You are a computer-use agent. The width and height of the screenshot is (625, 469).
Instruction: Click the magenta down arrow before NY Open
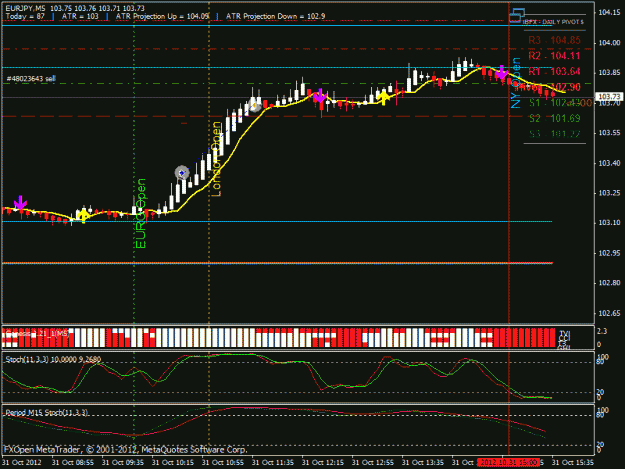(501, 73)
